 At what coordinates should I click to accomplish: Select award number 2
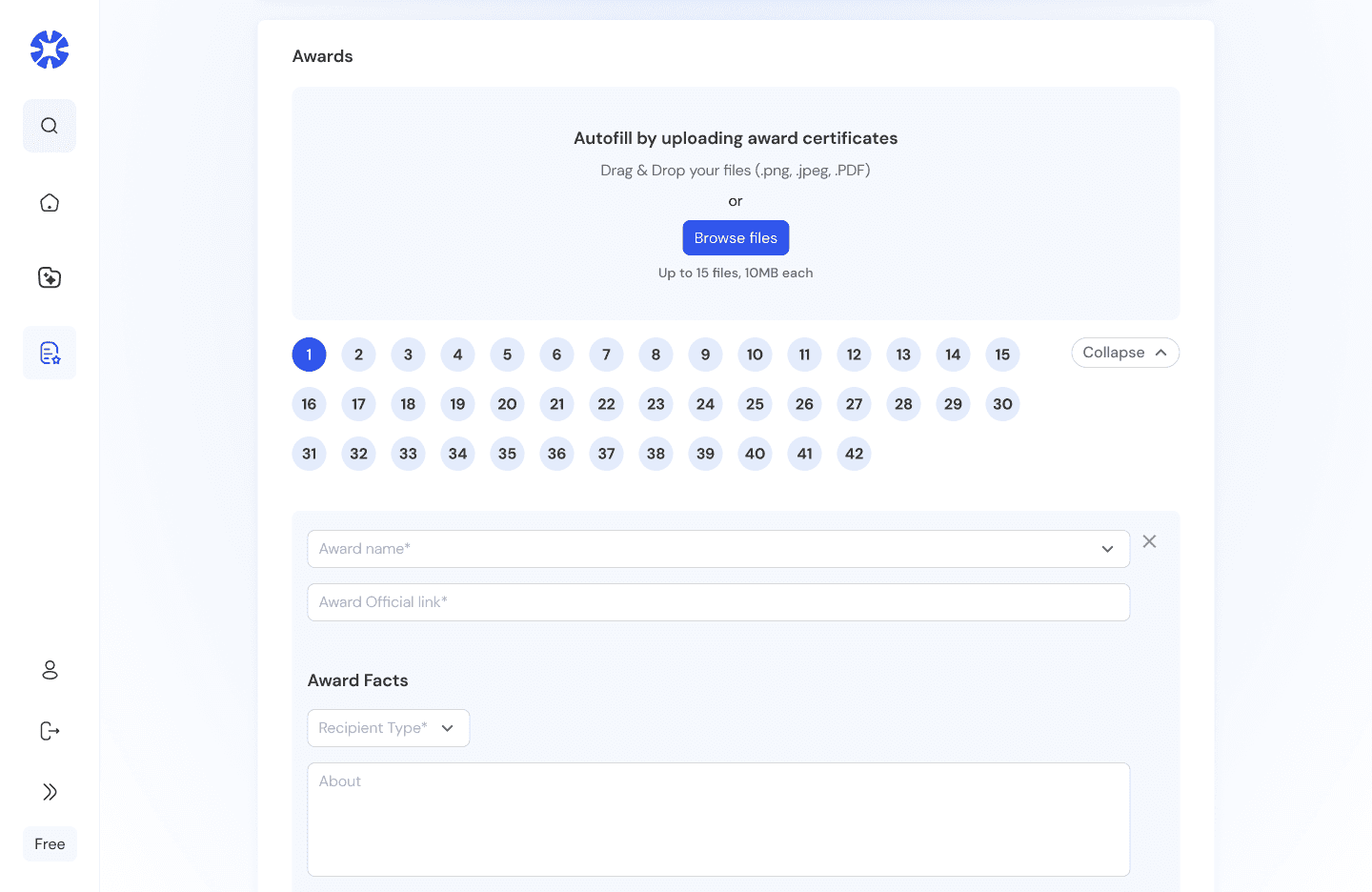(x=358, y=355)
